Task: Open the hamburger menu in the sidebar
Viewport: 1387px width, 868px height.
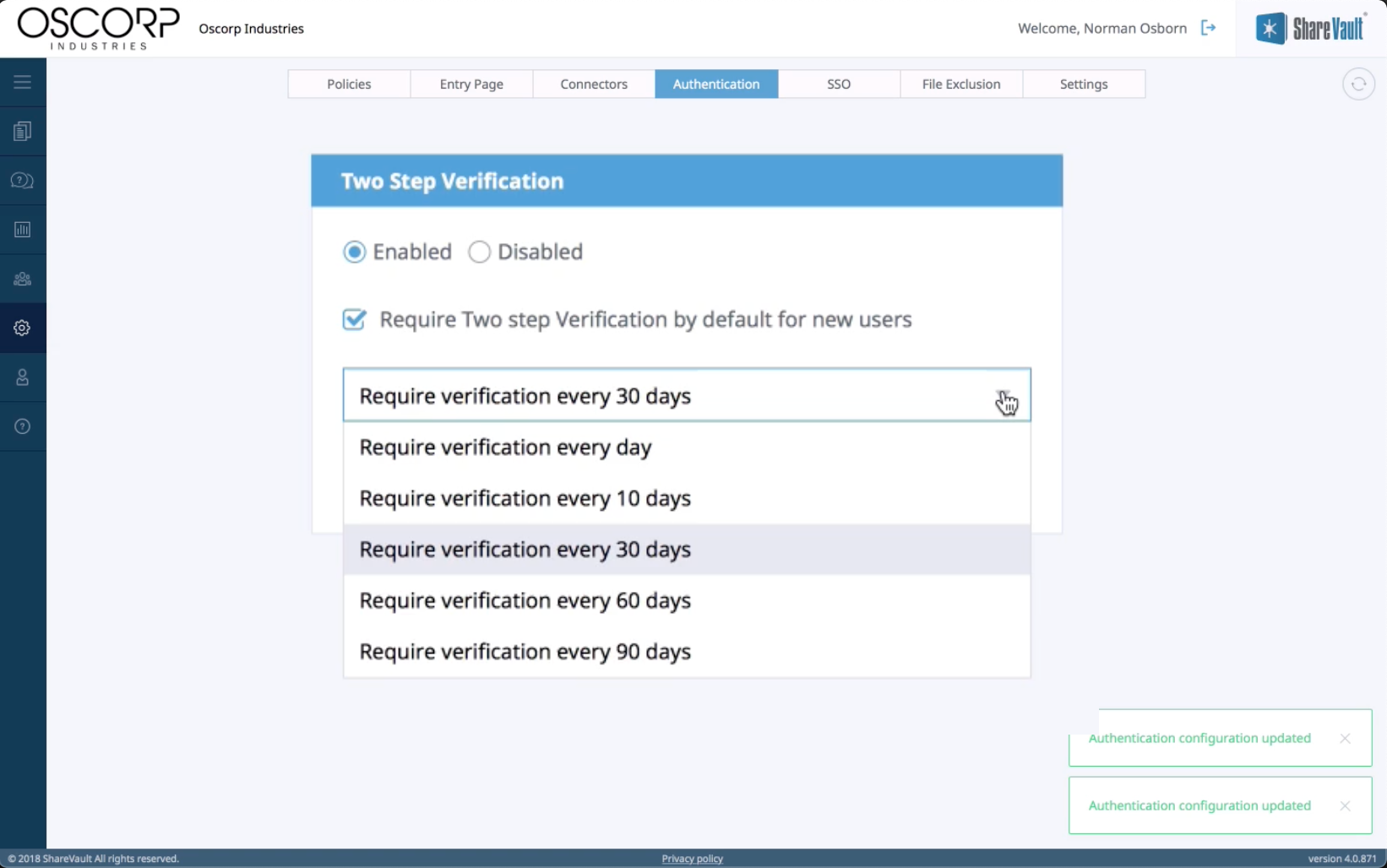Action: pos(23,82)
